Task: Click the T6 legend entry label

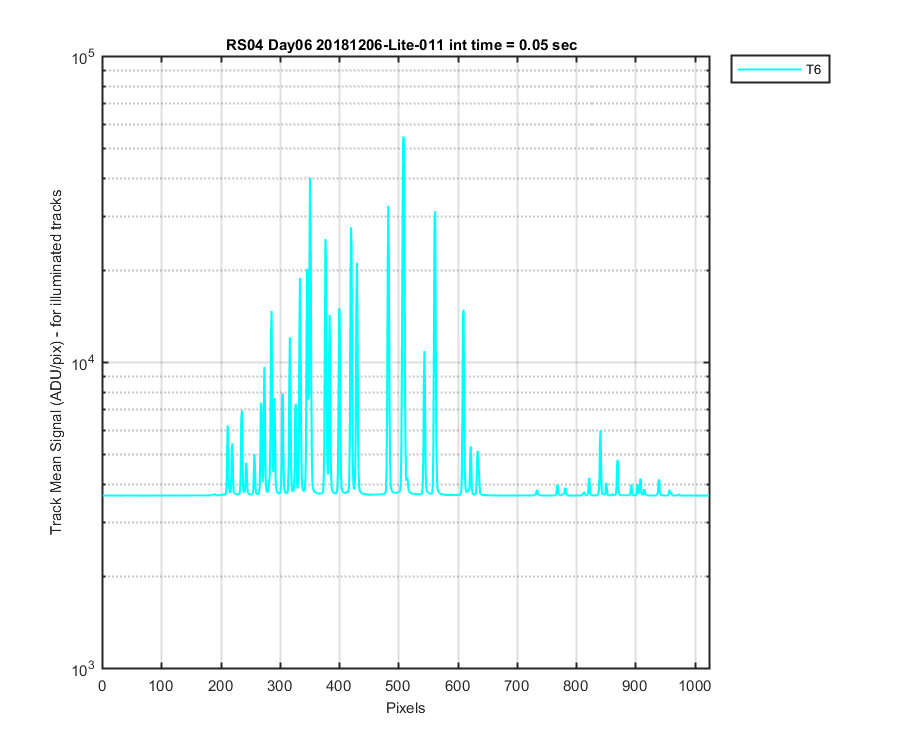Action: point(813,70)
